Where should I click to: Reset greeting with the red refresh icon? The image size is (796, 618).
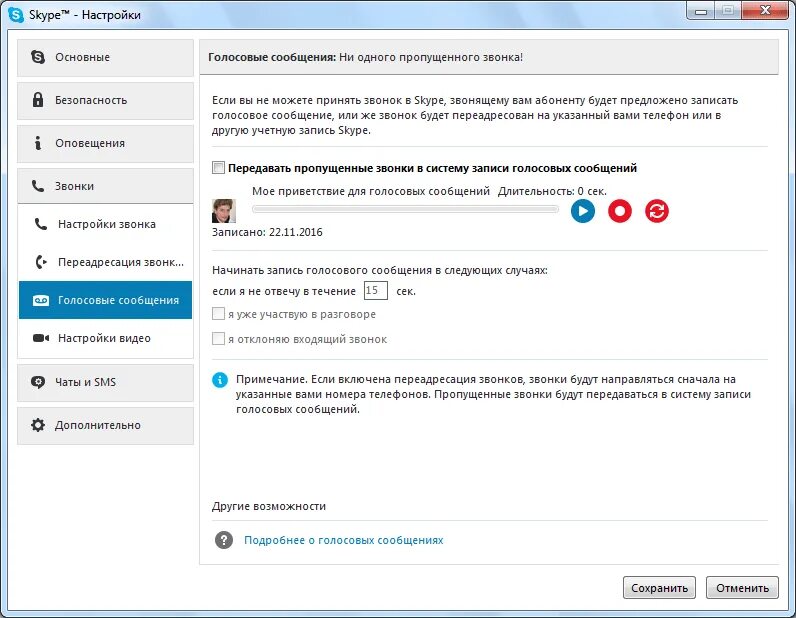[657, 211]
